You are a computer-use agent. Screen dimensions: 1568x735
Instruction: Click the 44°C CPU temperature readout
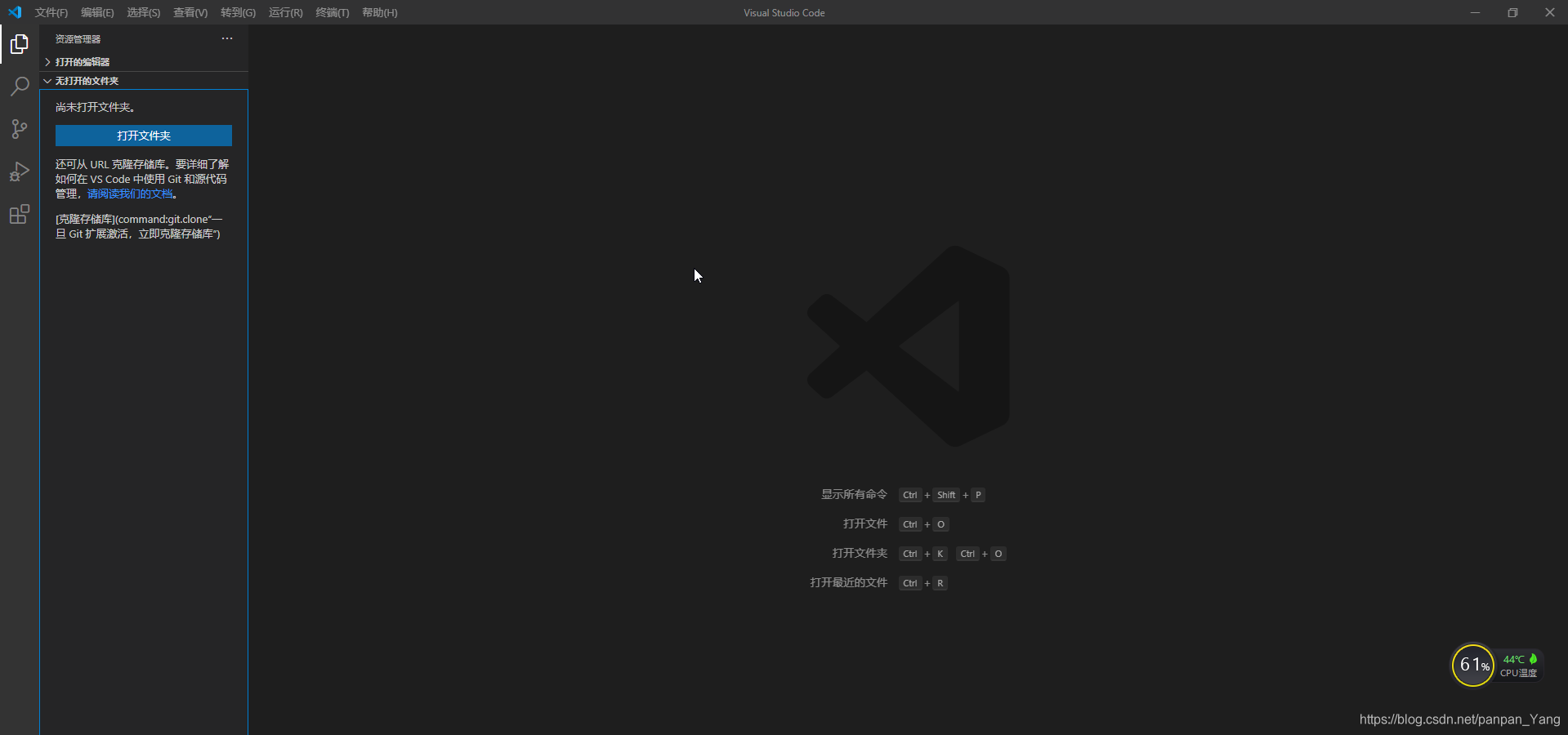point(1513,659)
